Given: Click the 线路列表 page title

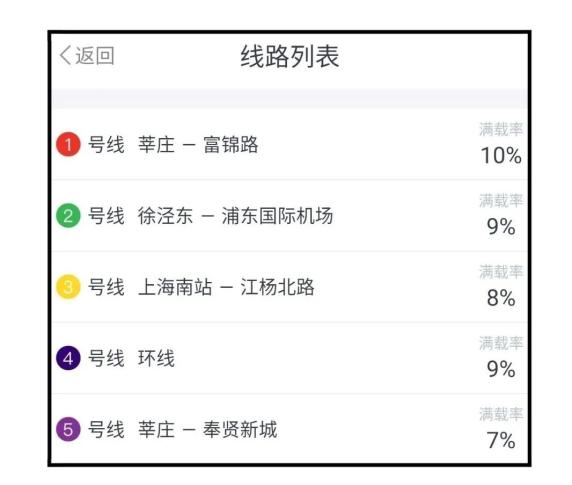Looking at the screenshot, I should tap(290, 57).
